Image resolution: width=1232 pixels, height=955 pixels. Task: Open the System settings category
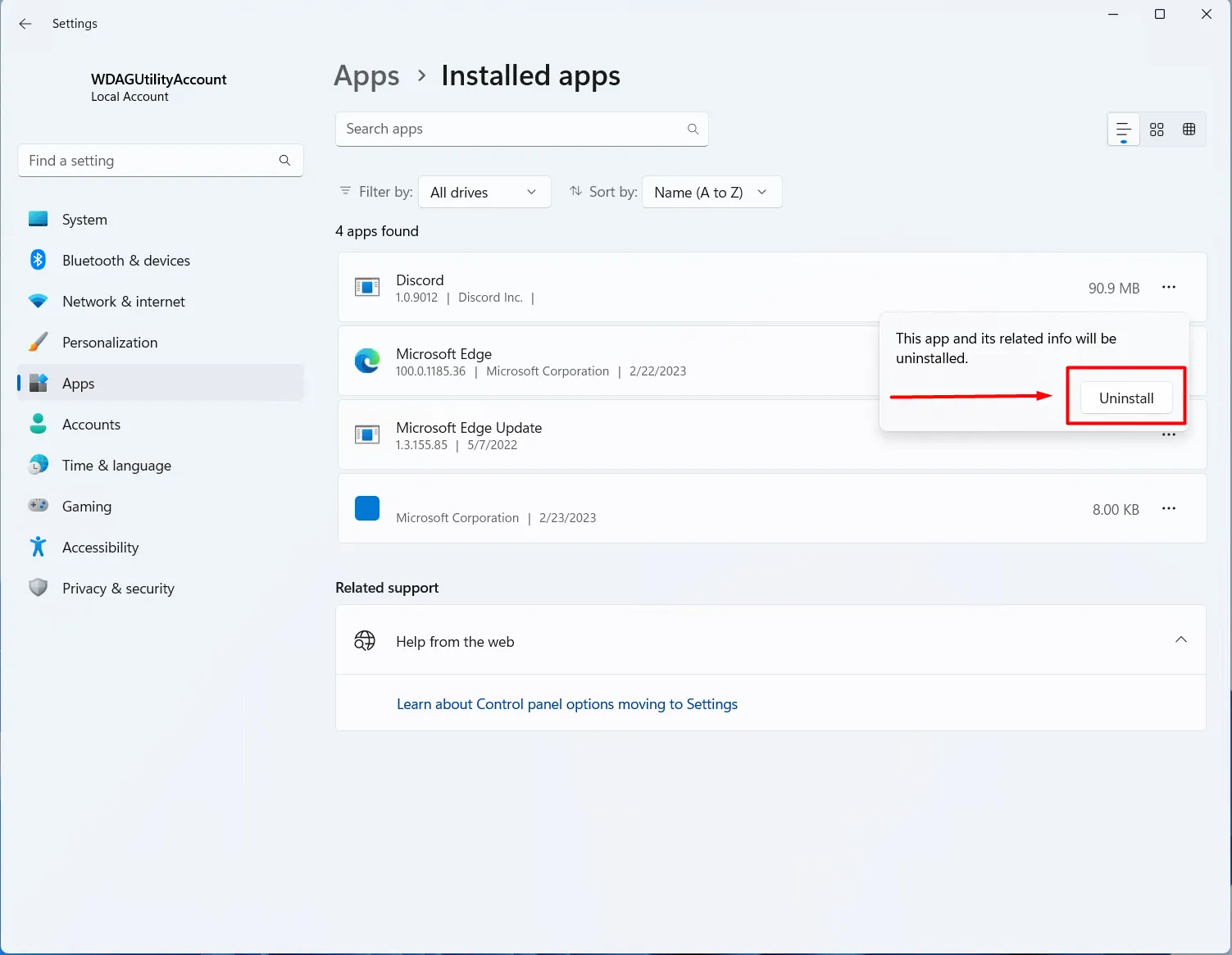pyautogui.click(x=84, y=220)
